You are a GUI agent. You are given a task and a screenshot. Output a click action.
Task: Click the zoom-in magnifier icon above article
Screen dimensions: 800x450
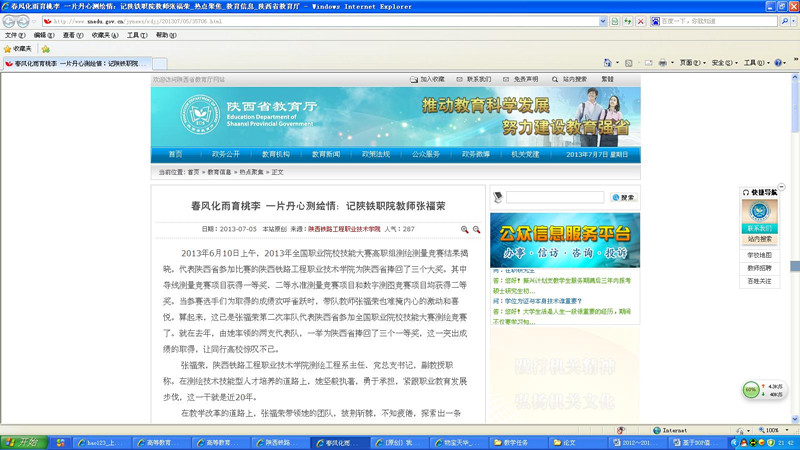pyautogui.click(x=463, y=229)
